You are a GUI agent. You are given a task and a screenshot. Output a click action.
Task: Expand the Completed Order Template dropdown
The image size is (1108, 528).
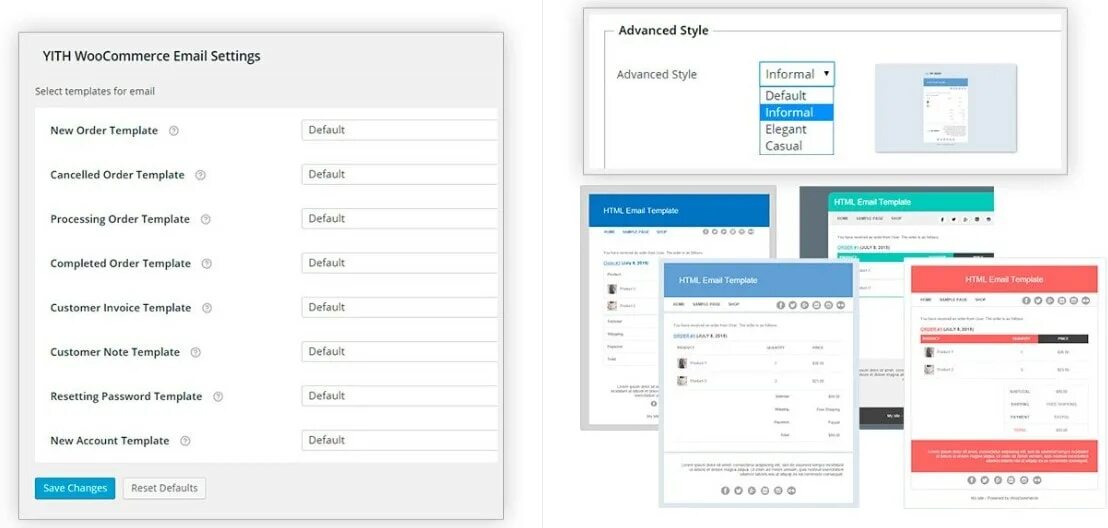[x=399, y=263]
